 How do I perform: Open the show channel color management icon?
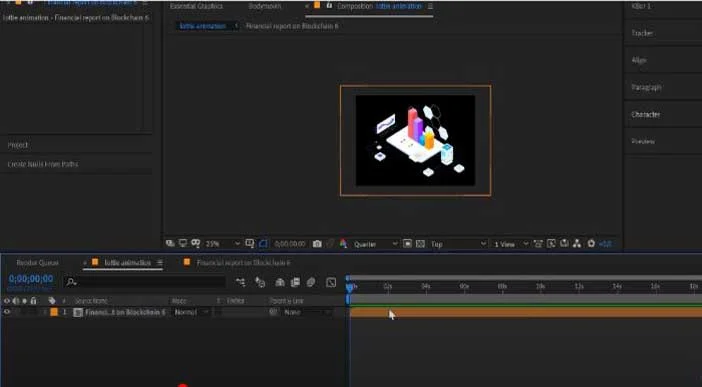point(343,244)
